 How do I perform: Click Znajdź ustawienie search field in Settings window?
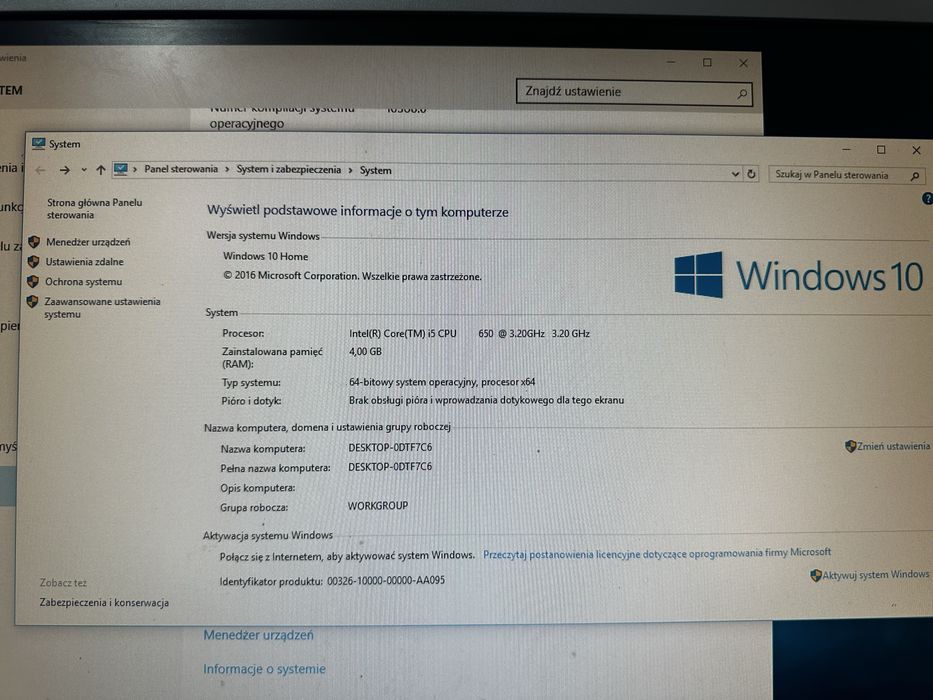pos(634,92)
